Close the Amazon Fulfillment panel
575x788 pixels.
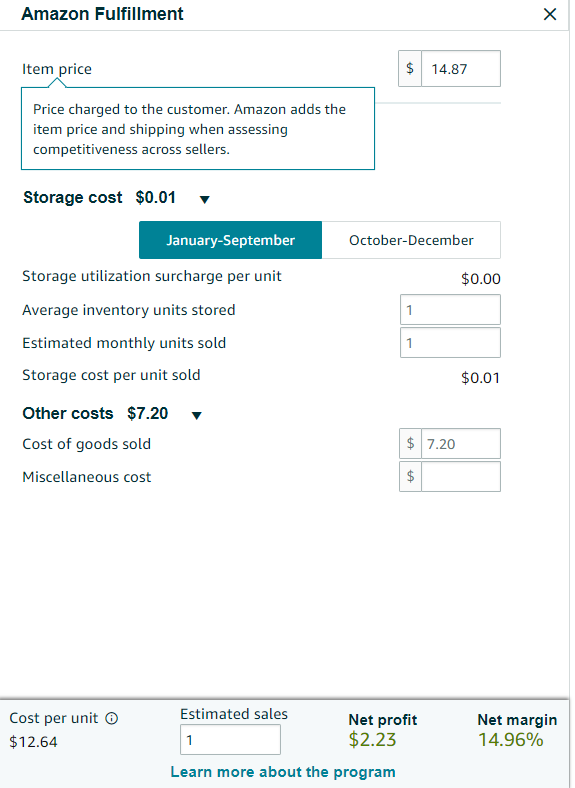click(550, 14)
